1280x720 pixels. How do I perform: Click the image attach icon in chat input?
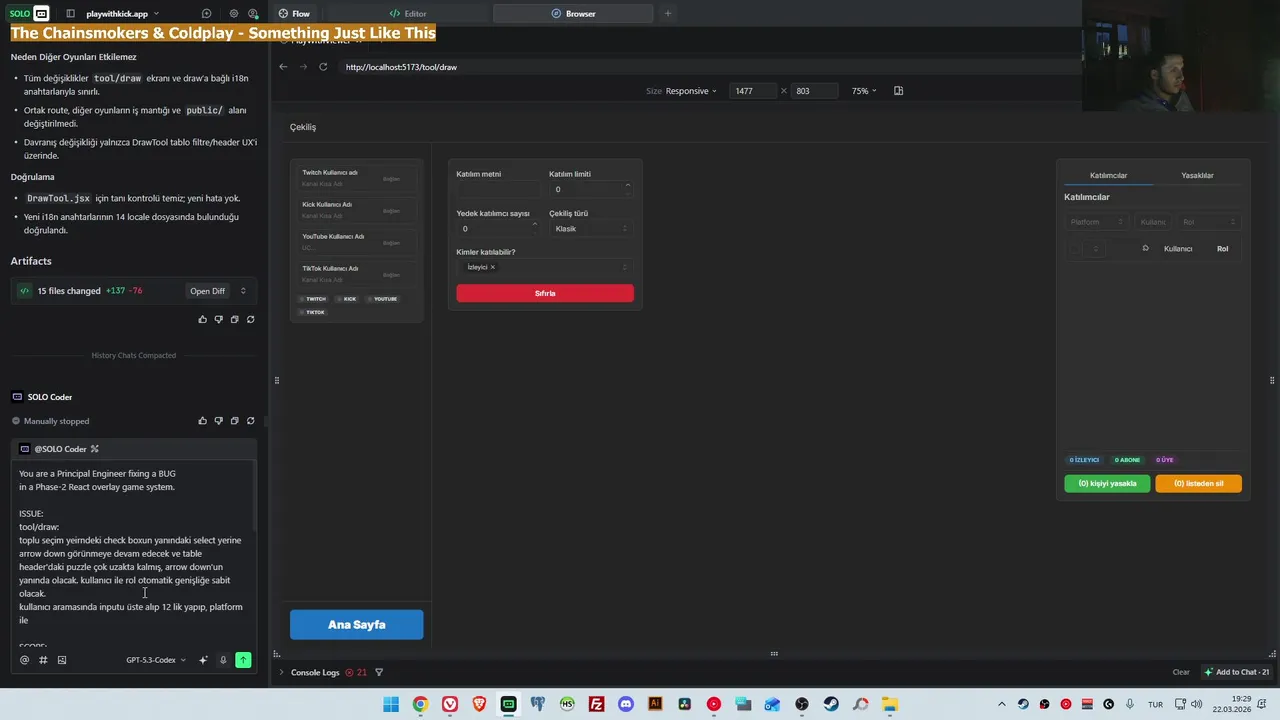click(62, 660)
